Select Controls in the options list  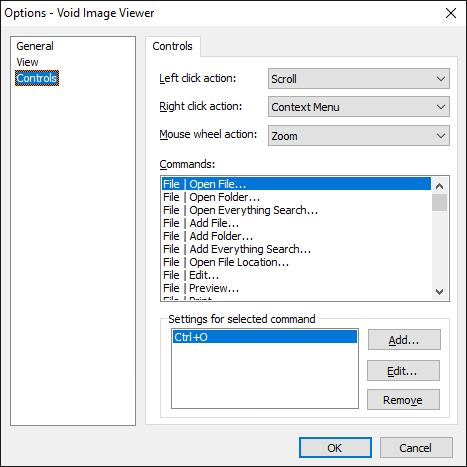[37, 78]
